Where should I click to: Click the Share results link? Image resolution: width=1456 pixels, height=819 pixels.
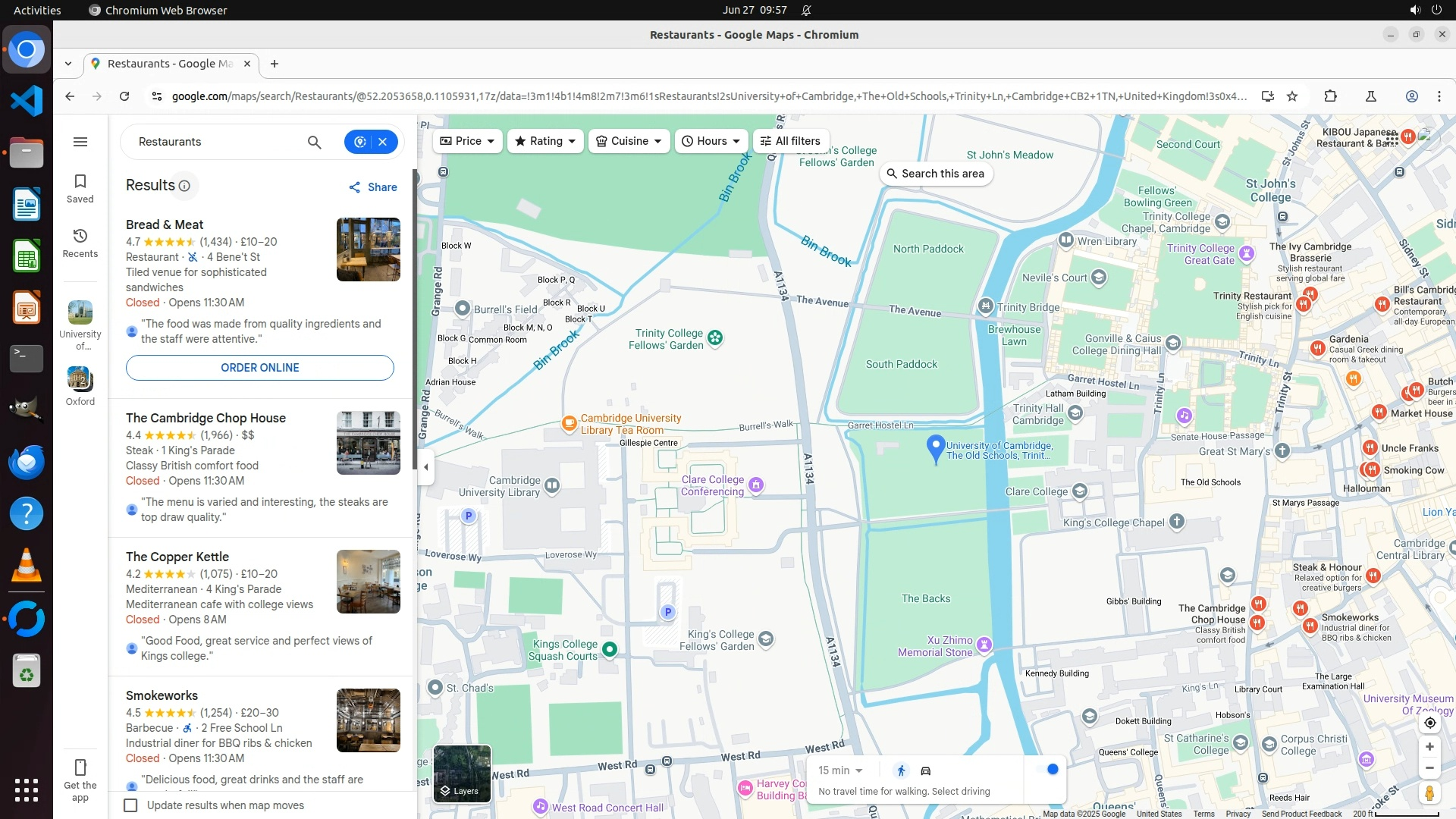pyautogui.click(x=372, y=187)
